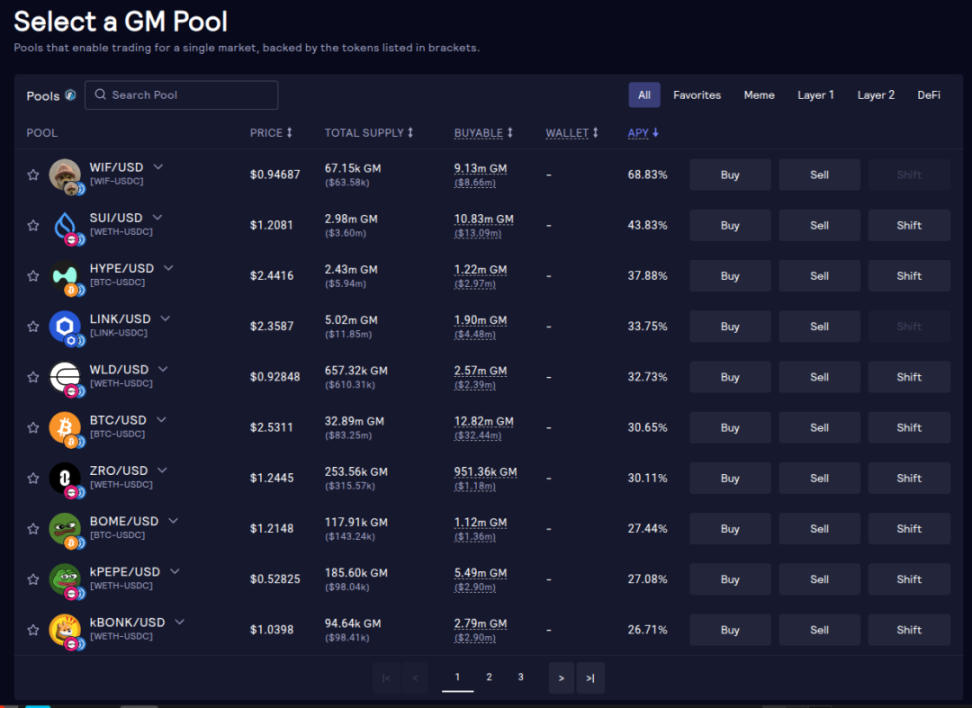Expand the WLD/USD pool chevron
Image resolution: width=972 pixels, height=708 pixels.
tap(163, 369)
